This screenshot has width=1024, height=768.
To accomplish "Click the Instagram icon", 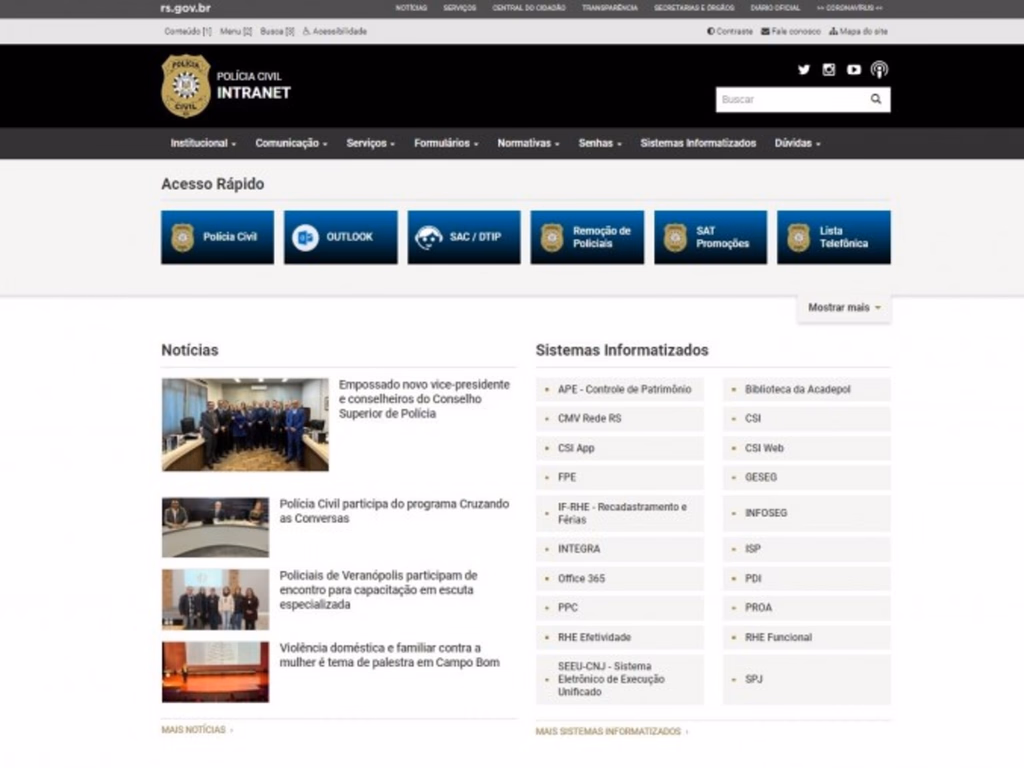I will (829, 70).
